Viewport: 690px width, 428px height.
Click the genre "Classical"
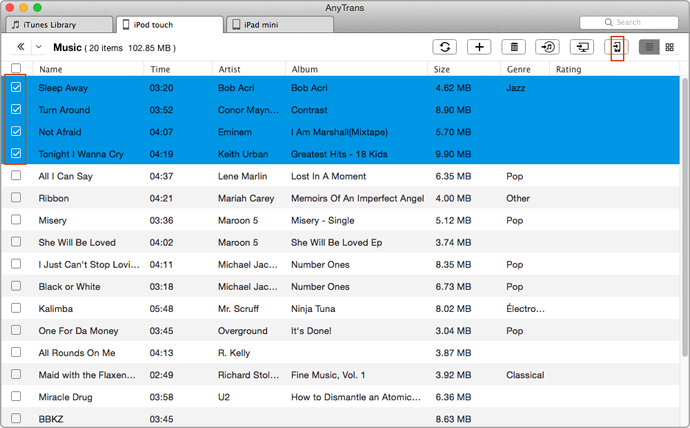[x=525, y=375]
